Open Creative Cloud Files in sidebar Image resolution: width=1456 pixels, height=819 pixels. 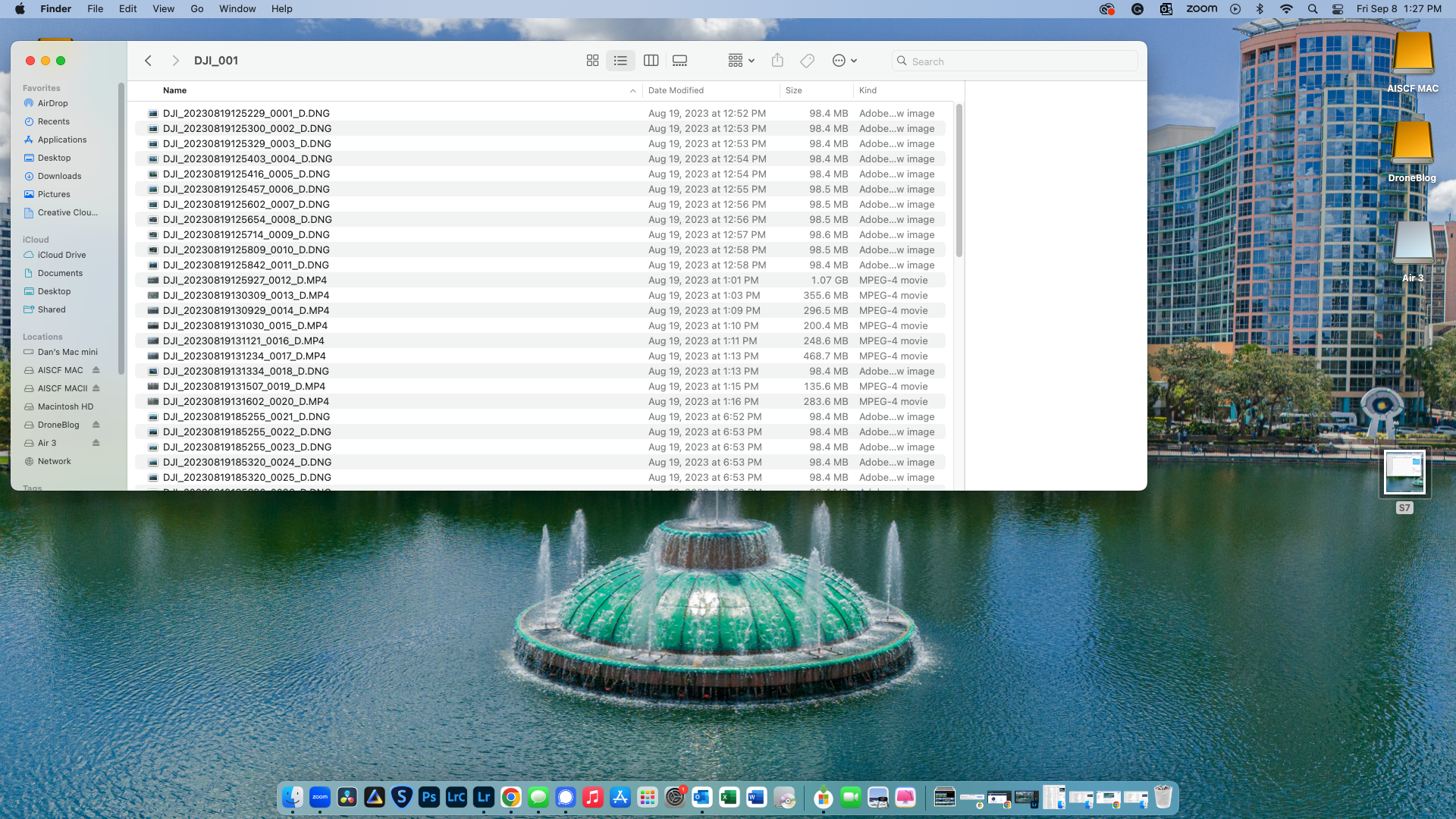pos(67,212)
